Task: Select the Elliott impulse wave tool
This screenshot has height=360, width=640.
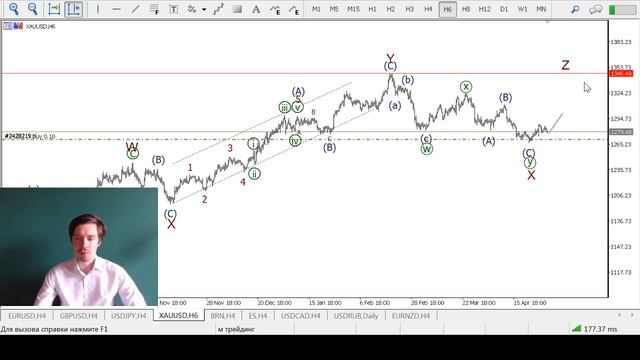Action: (275, 9)
